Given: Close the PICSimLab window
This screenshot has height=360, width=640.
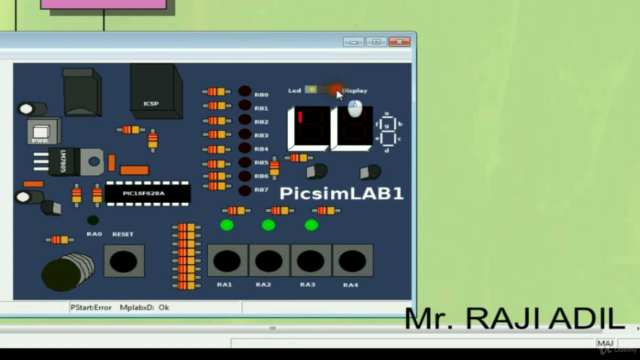Looking at the screenshot, I should pos(399,42).
